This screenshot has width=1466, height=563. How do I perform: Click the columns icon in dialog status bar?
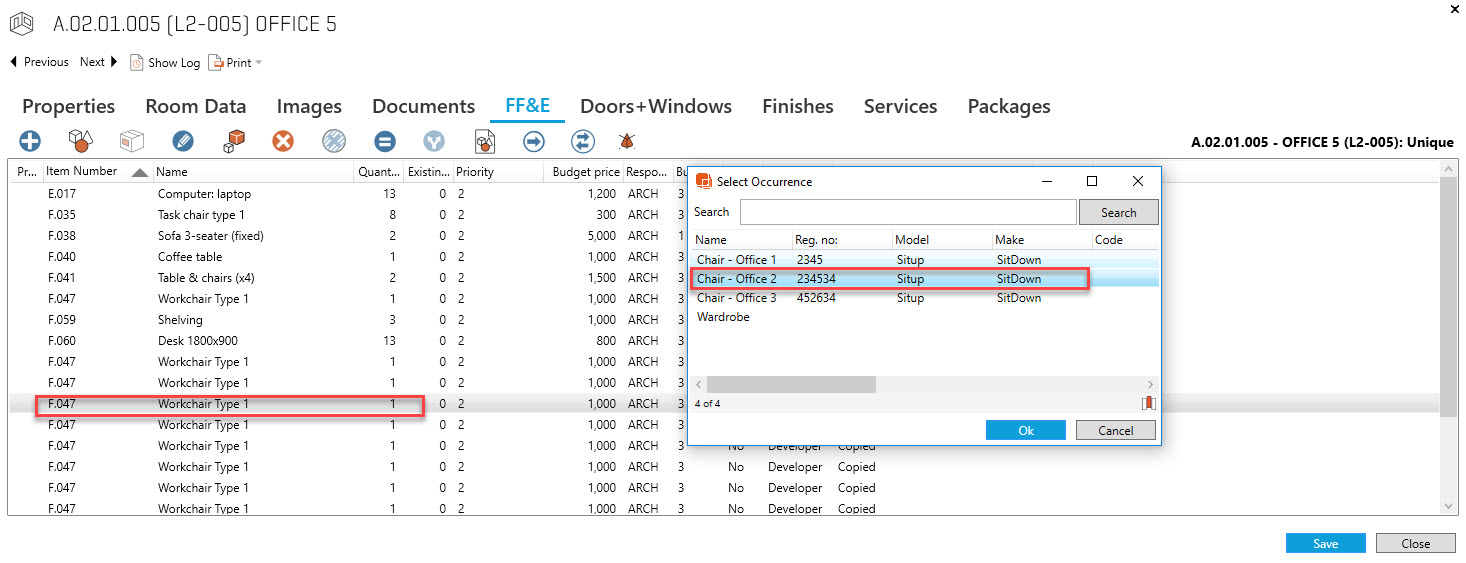tap(1148, 403)
